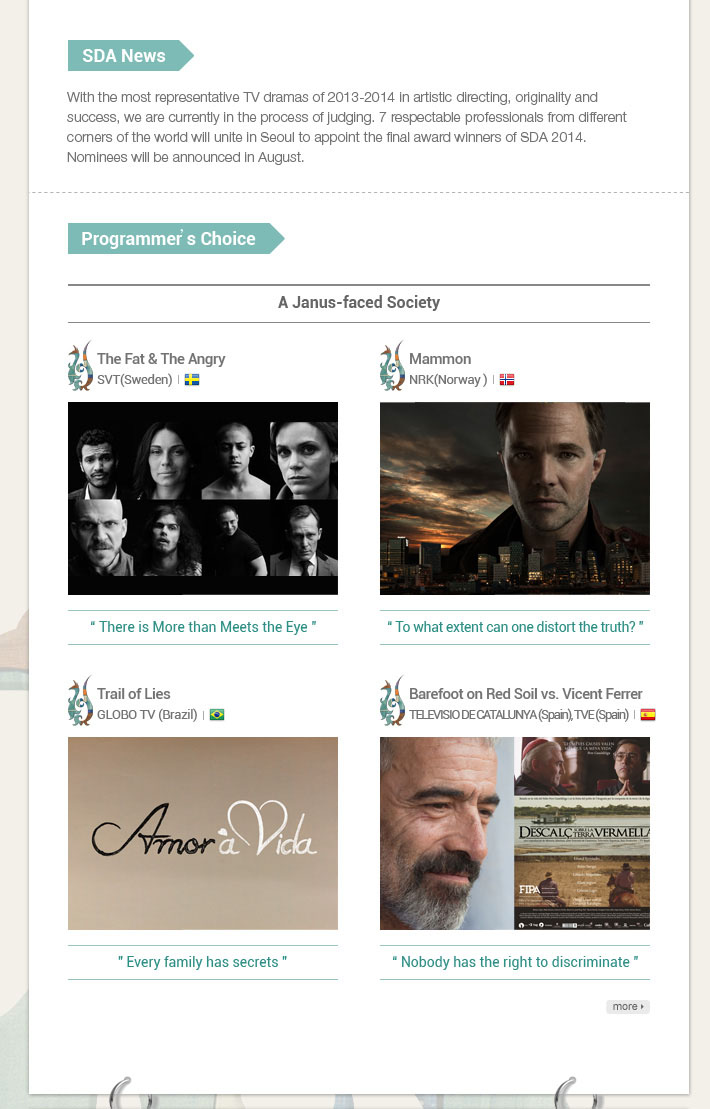Click the 'more' button
This screenshot has height=1109, width=710.
628,1006
